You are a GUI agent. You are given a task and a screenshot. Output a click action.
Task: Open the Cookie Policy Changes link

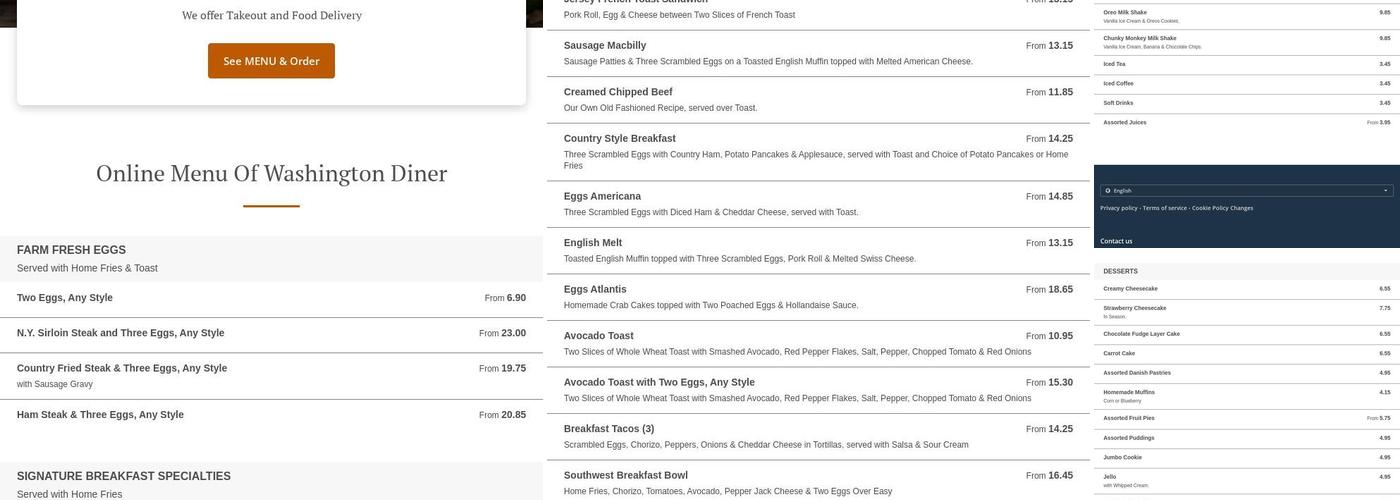(x=1222, y=208)
